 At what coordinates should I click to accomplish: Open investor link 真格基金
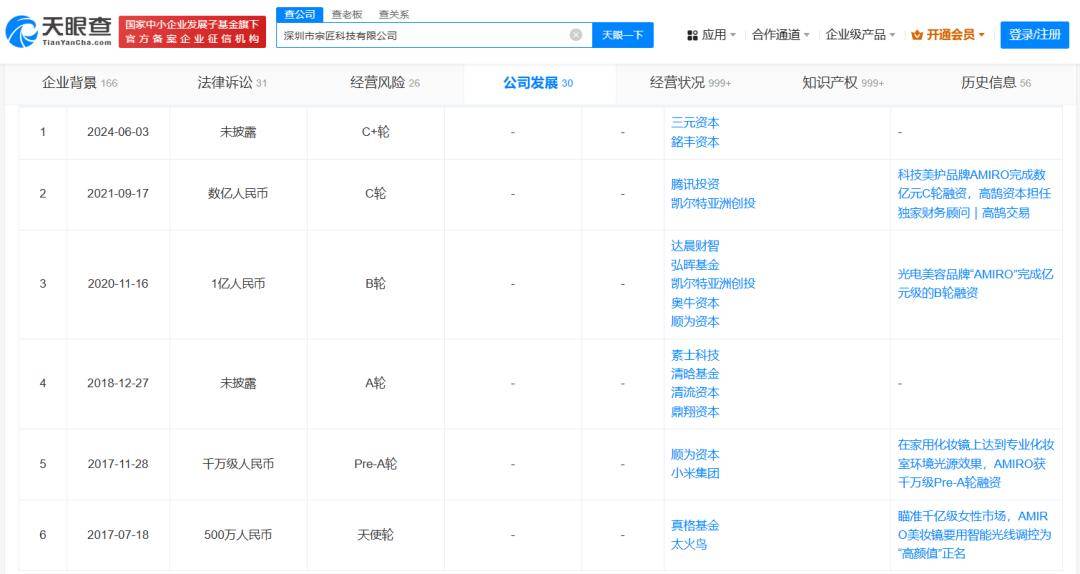pyautogui.click(x=695, y=525)
